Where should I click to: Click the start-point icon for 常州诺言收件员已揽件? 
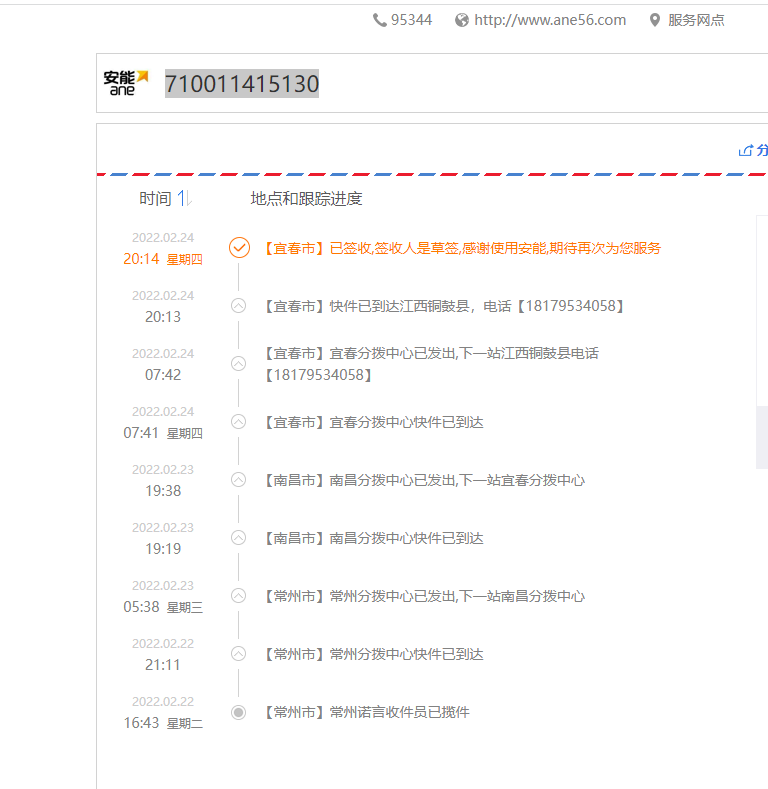(239, 712)
